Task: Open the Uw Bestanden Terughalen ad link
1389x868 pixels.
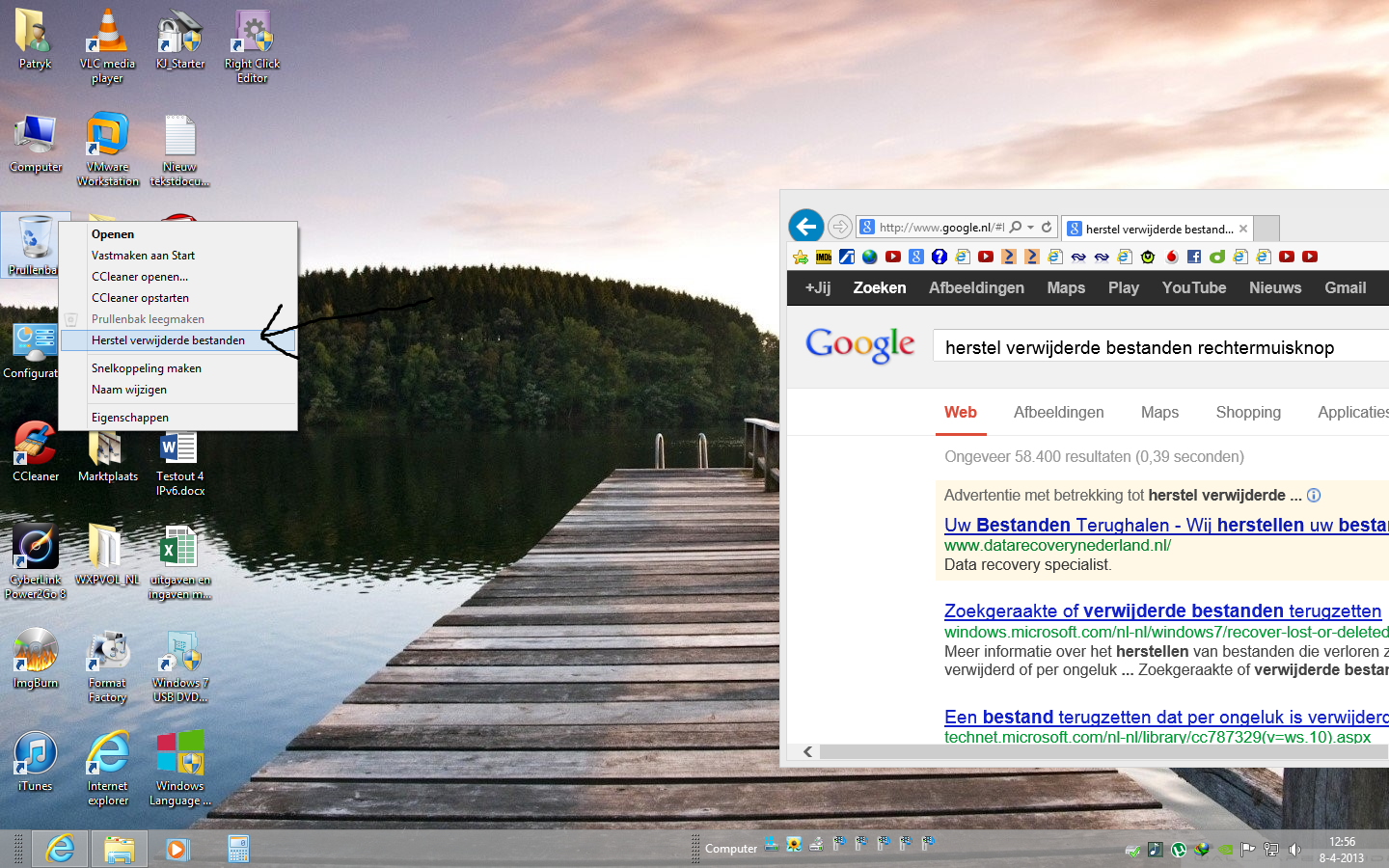Action: (1166, 525)
